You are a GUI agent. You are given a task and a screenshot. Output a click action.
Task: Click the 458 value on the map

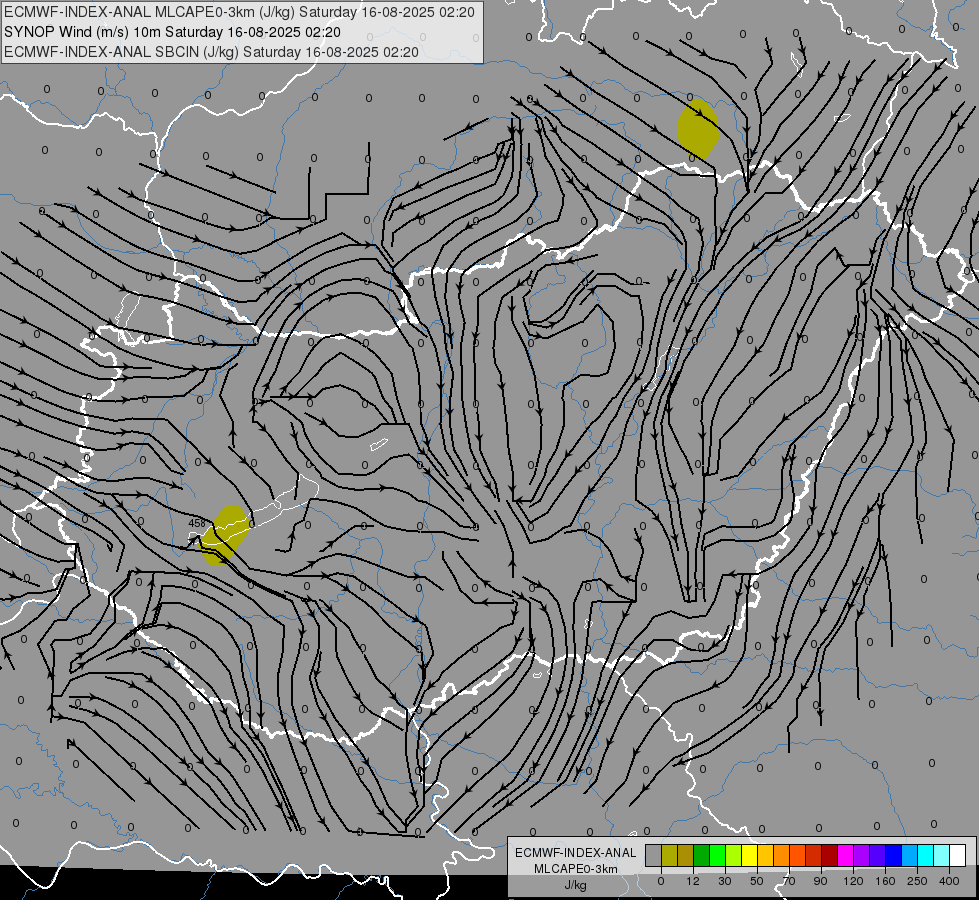pos(197,523)
